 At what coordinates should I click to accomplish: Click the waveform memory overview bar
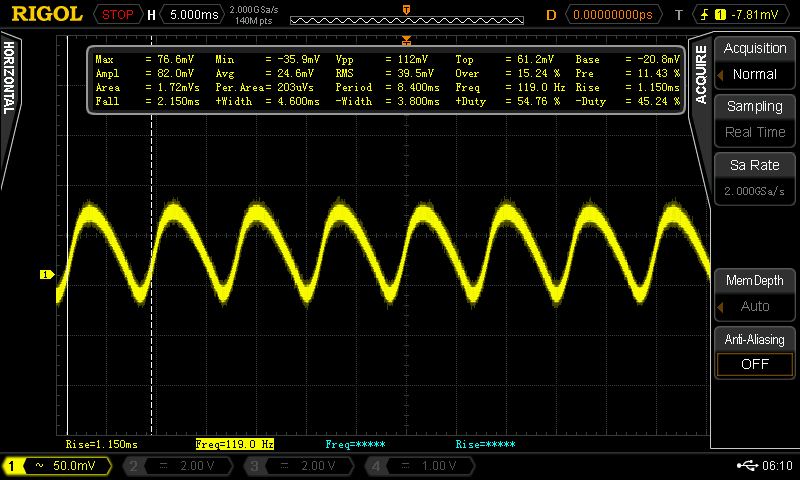[x=407, y=20]
